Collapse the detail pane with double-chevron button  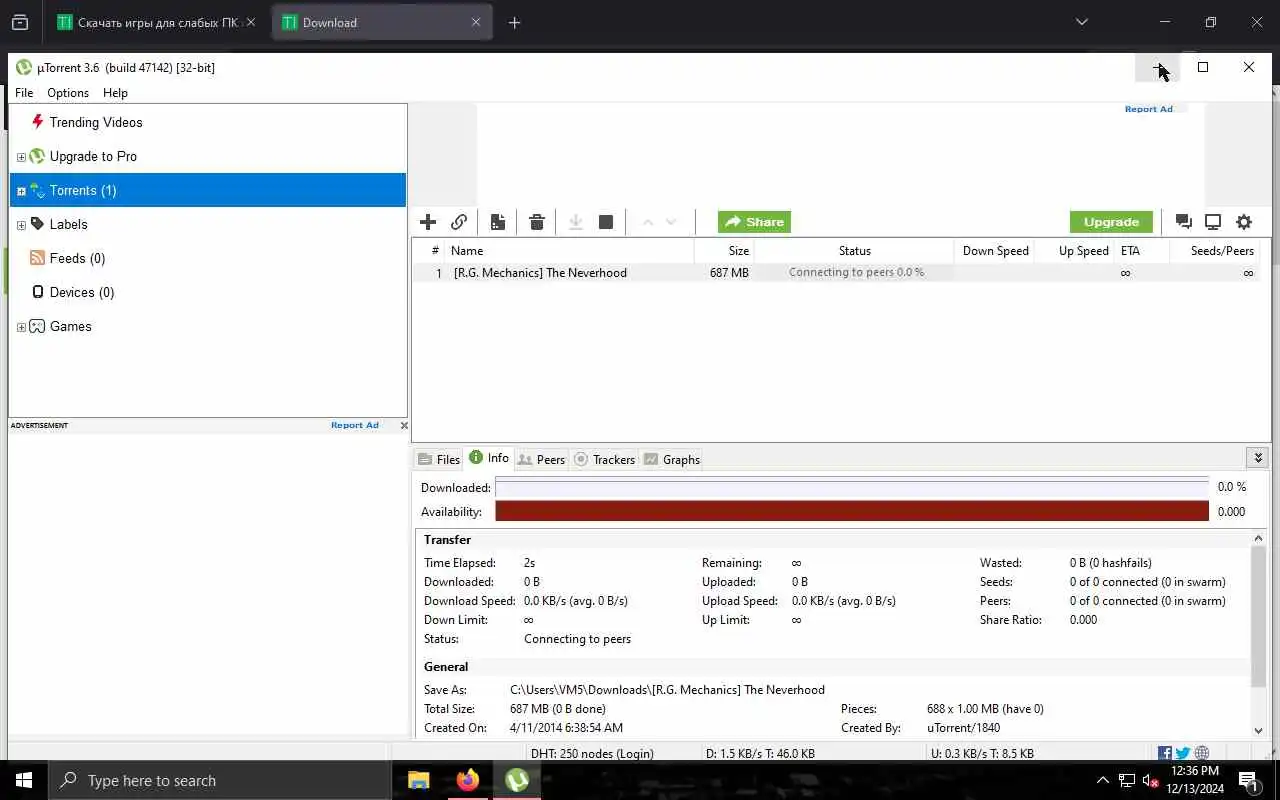point(1258,457)
